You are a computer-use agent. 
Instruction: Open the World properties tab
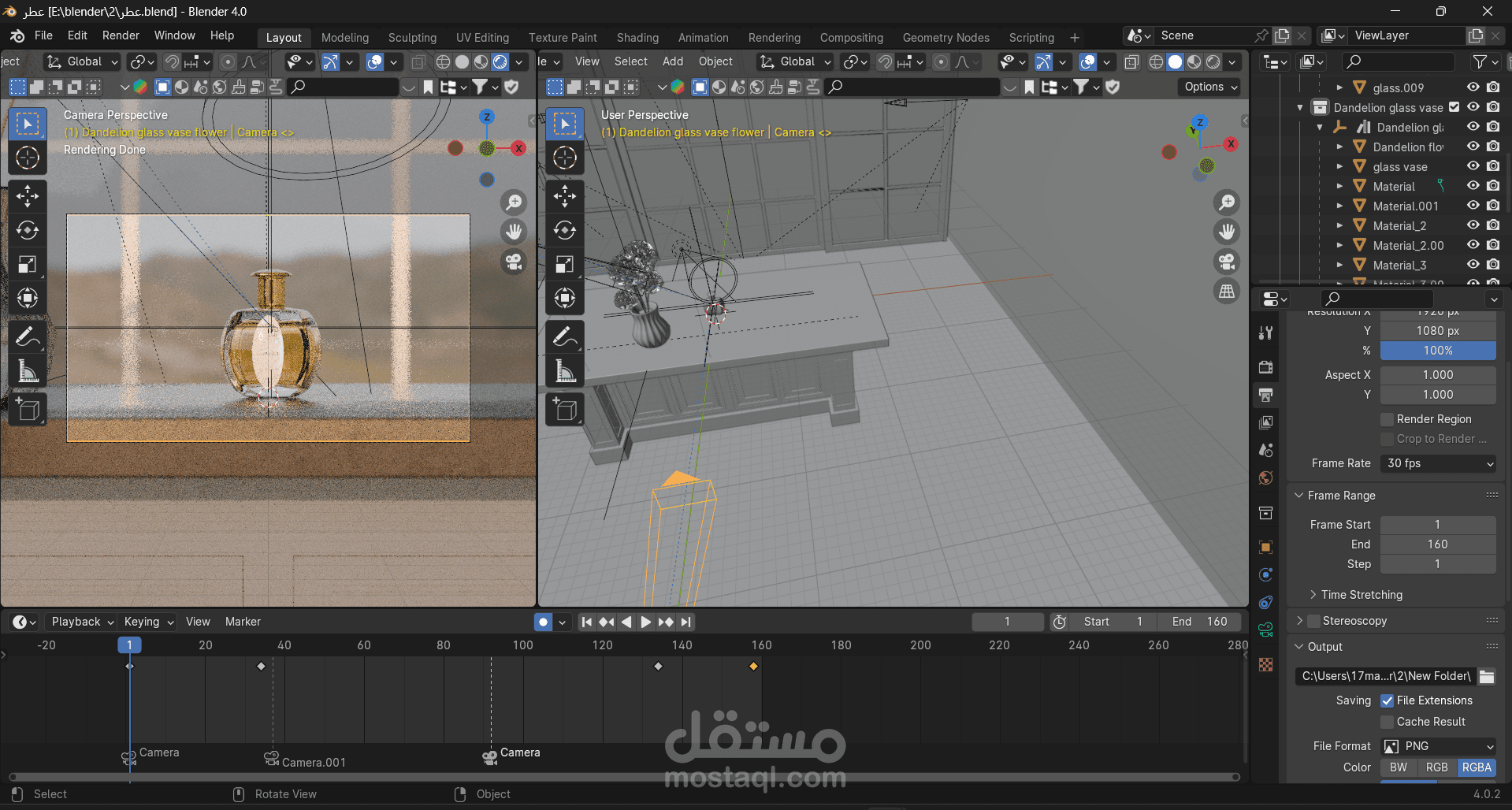coord(1265,478)
